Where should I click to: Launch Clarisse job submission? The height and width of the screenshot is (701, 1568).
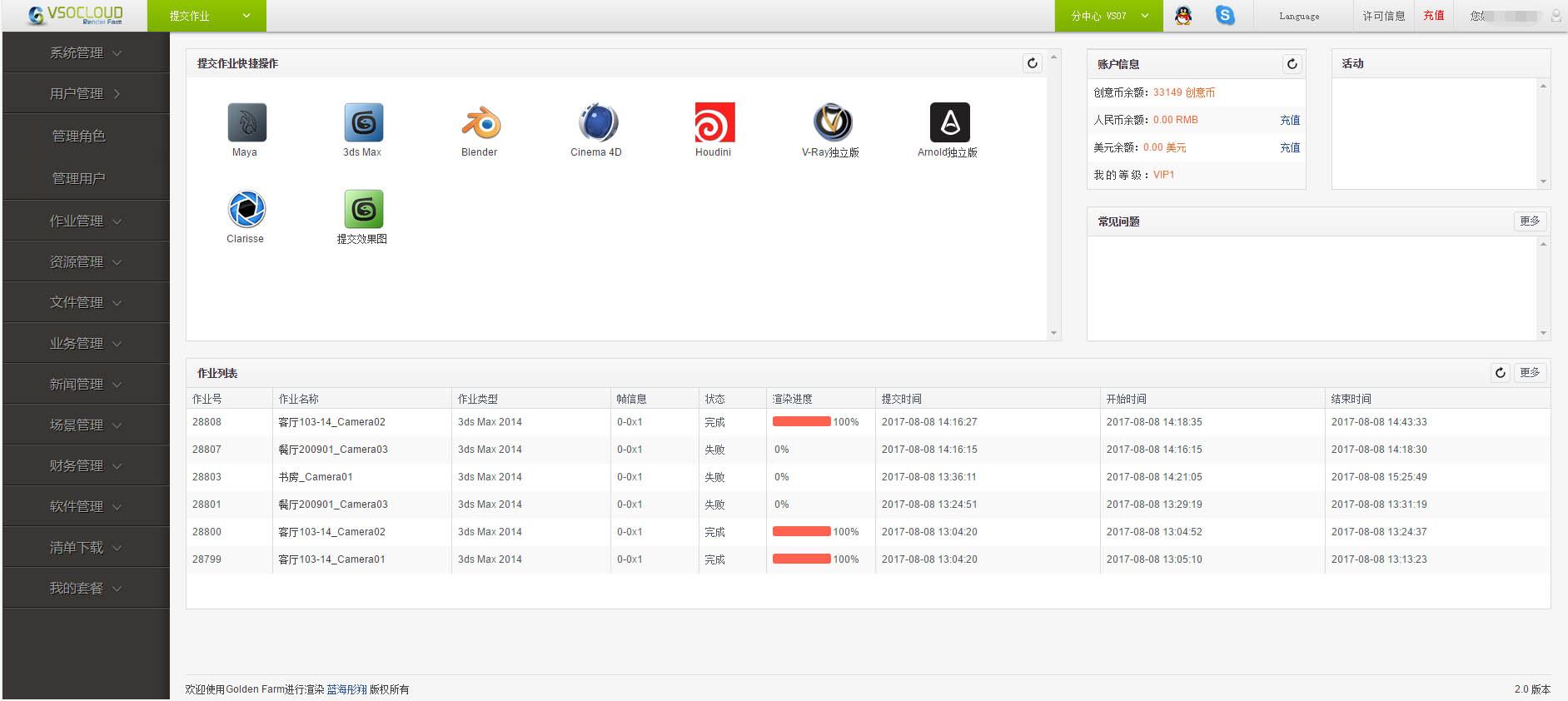(246, 209)
